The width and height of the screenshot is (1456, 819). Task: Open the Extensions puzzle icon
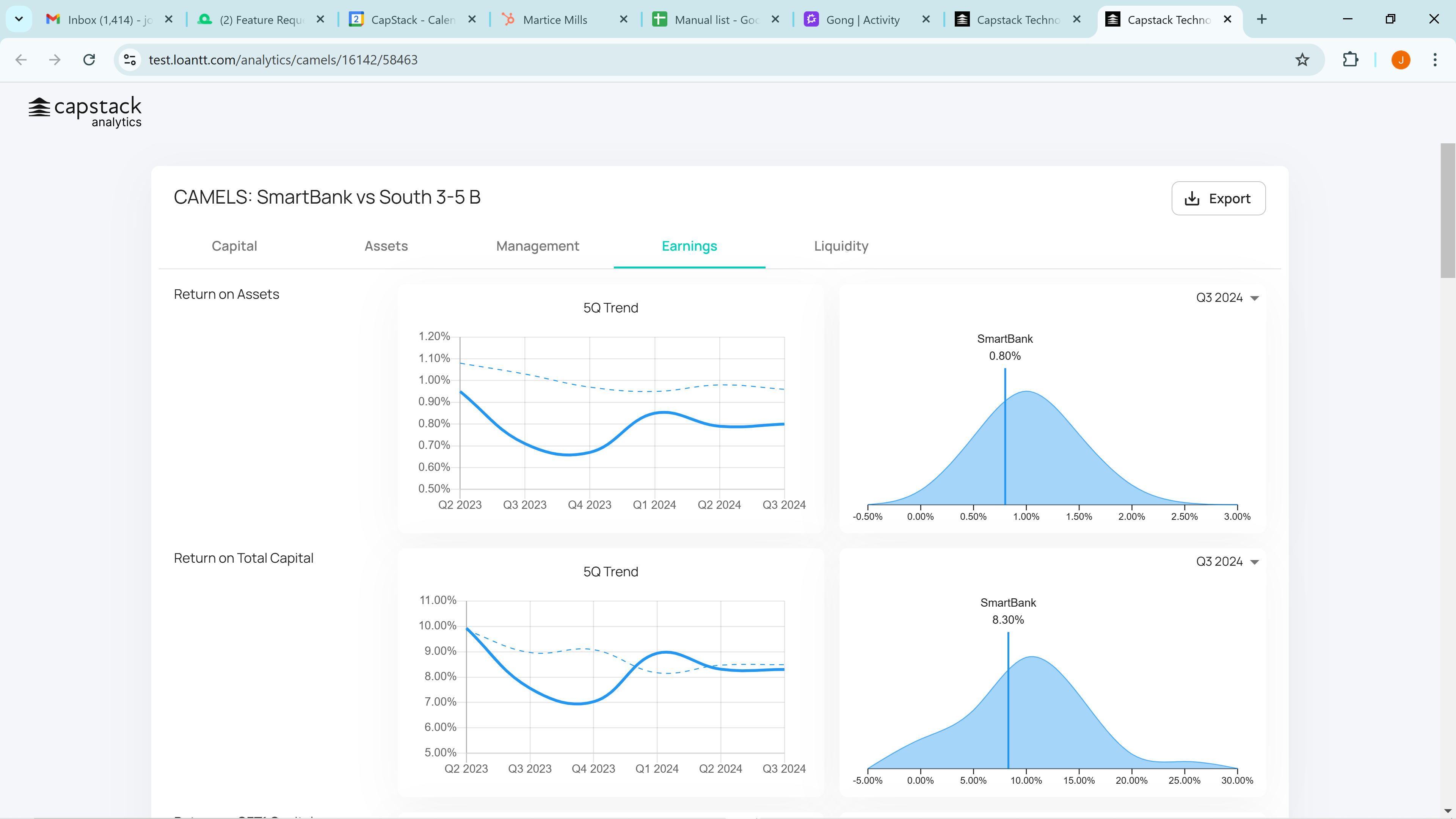(x=1350, y=60)
